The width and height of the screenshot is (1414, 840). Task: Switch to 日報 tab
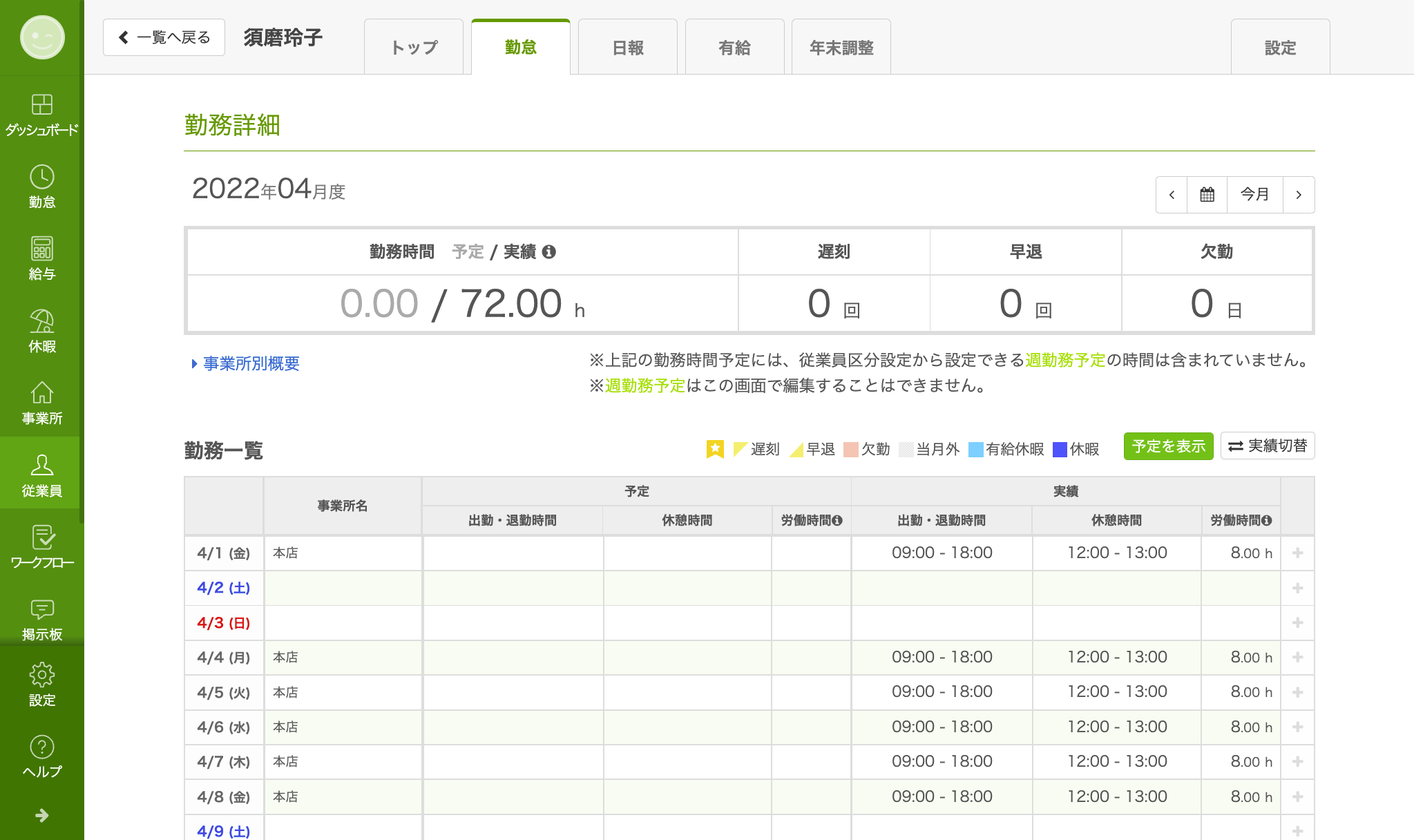[628, 47]
